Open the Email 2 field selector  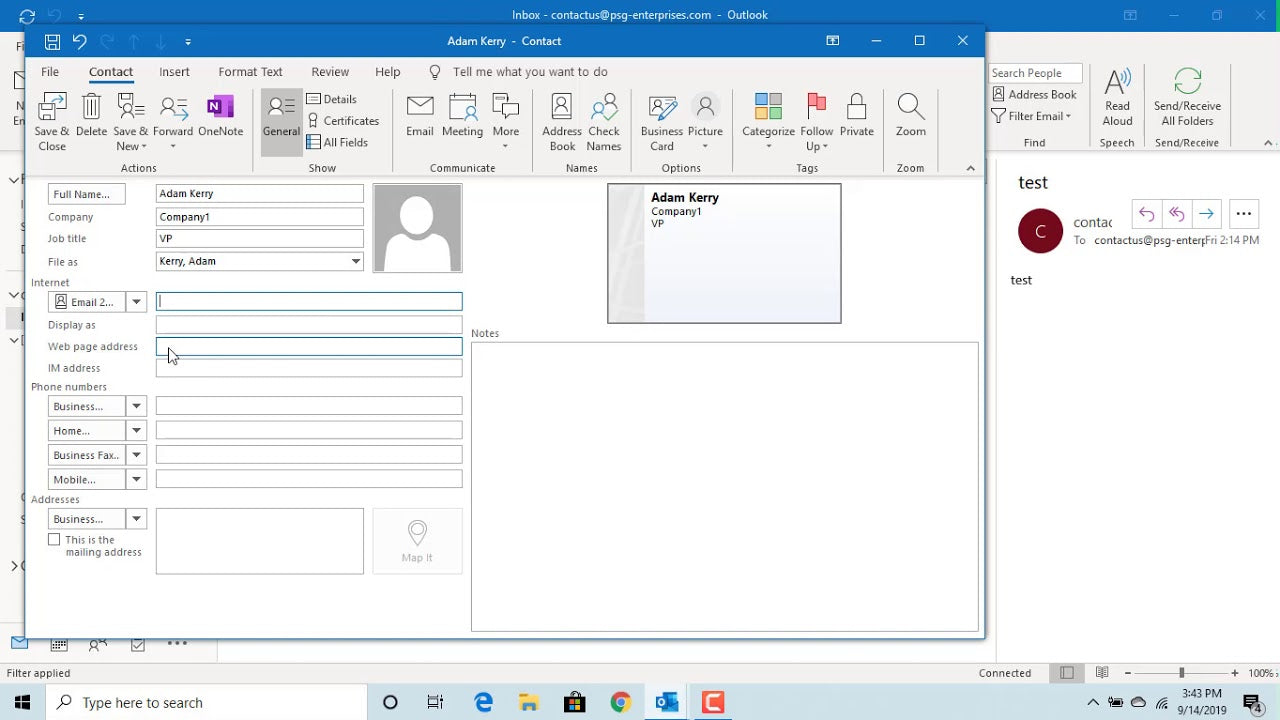[136, 301]
